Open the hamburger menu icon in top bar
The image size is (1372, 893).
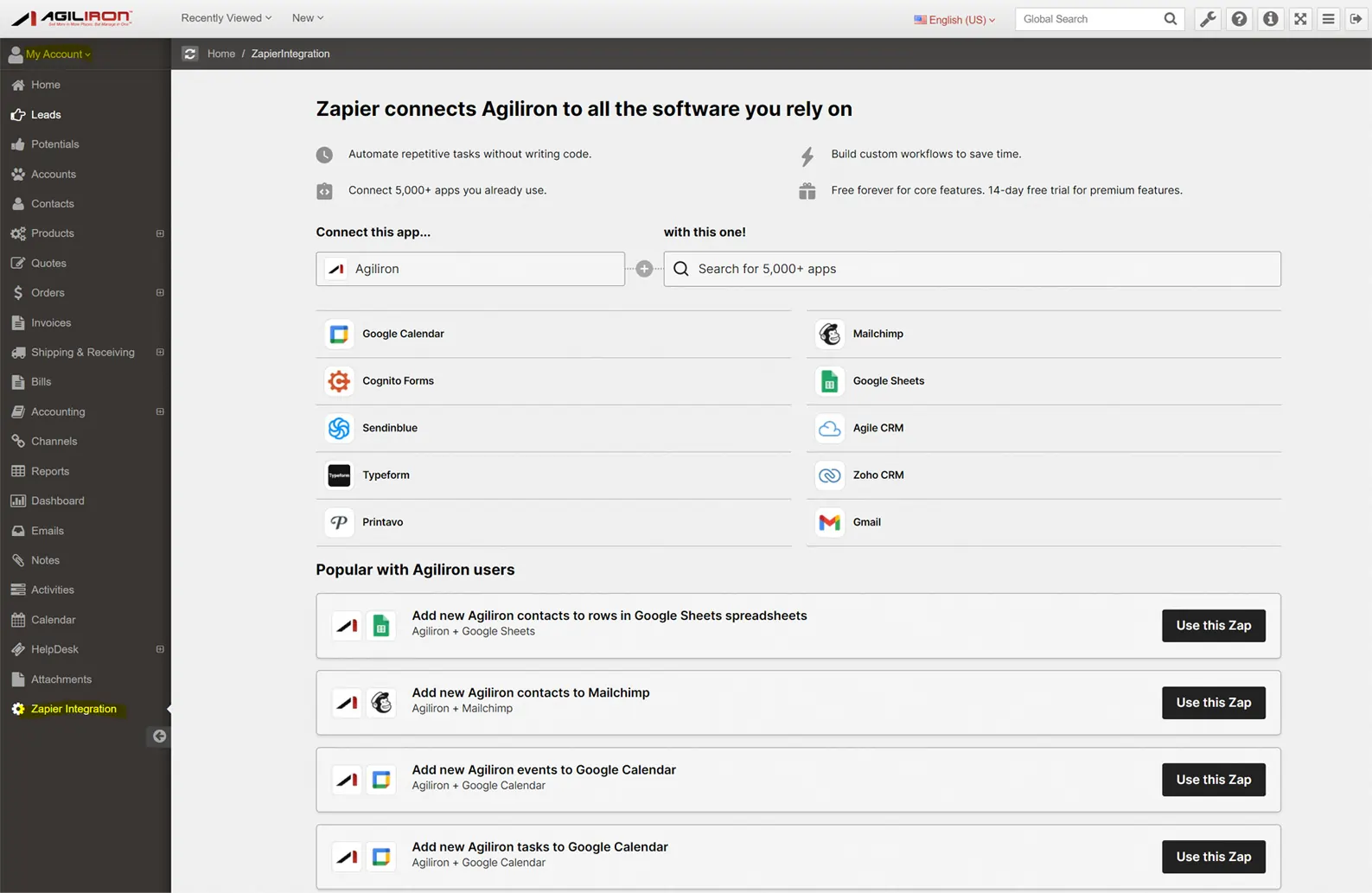click(1329, 19)
